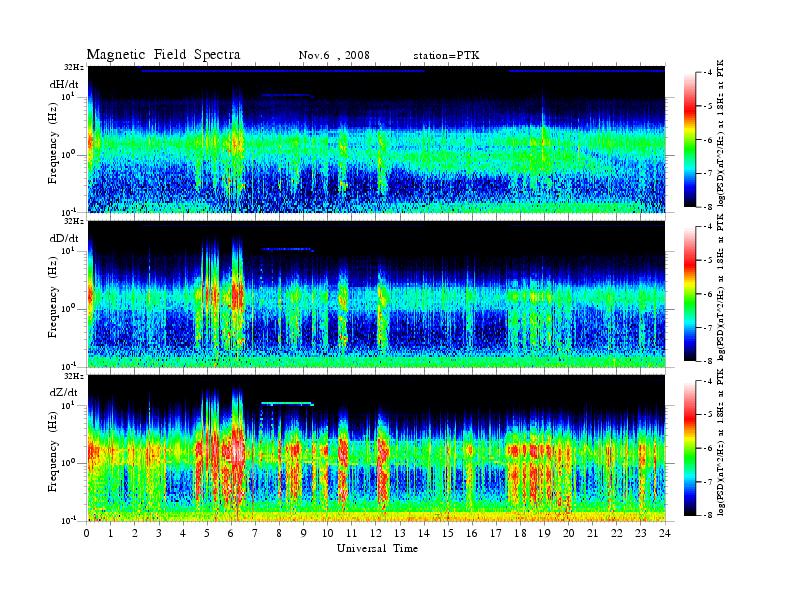Image resolution: width=792 pixels, height=612 pixels.
Task: Click time axis tick label "16"
Action: coord(472,533)
